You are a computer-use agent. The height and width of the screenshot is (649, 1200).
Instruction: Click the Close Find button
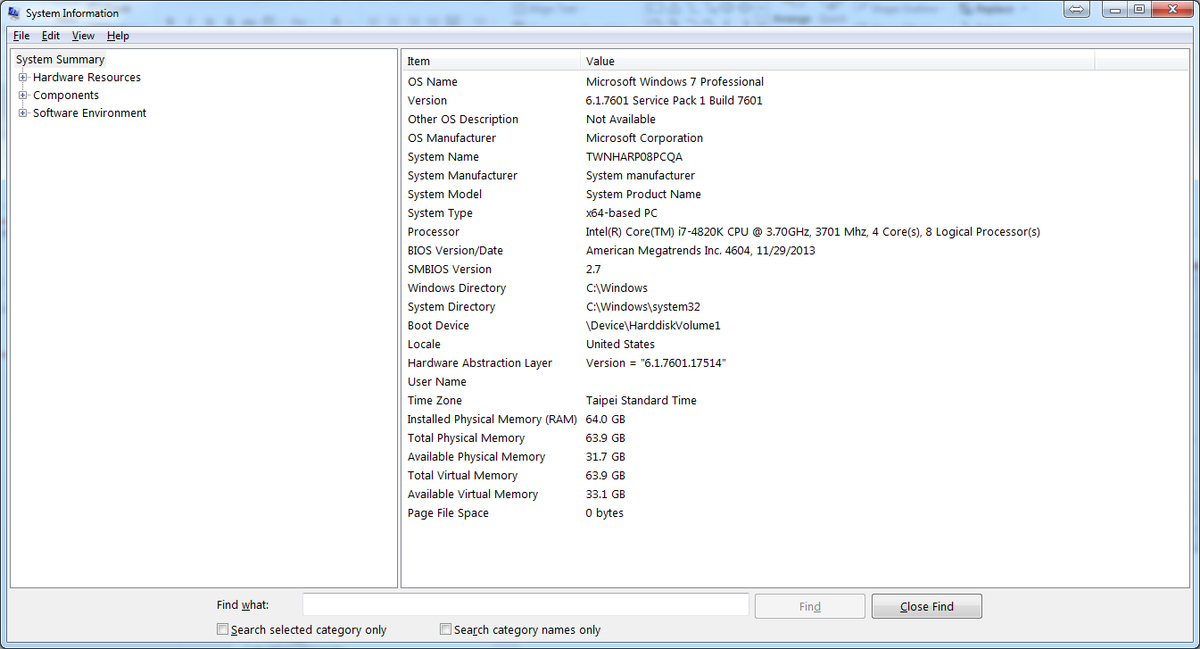click(x=927, y=606)
